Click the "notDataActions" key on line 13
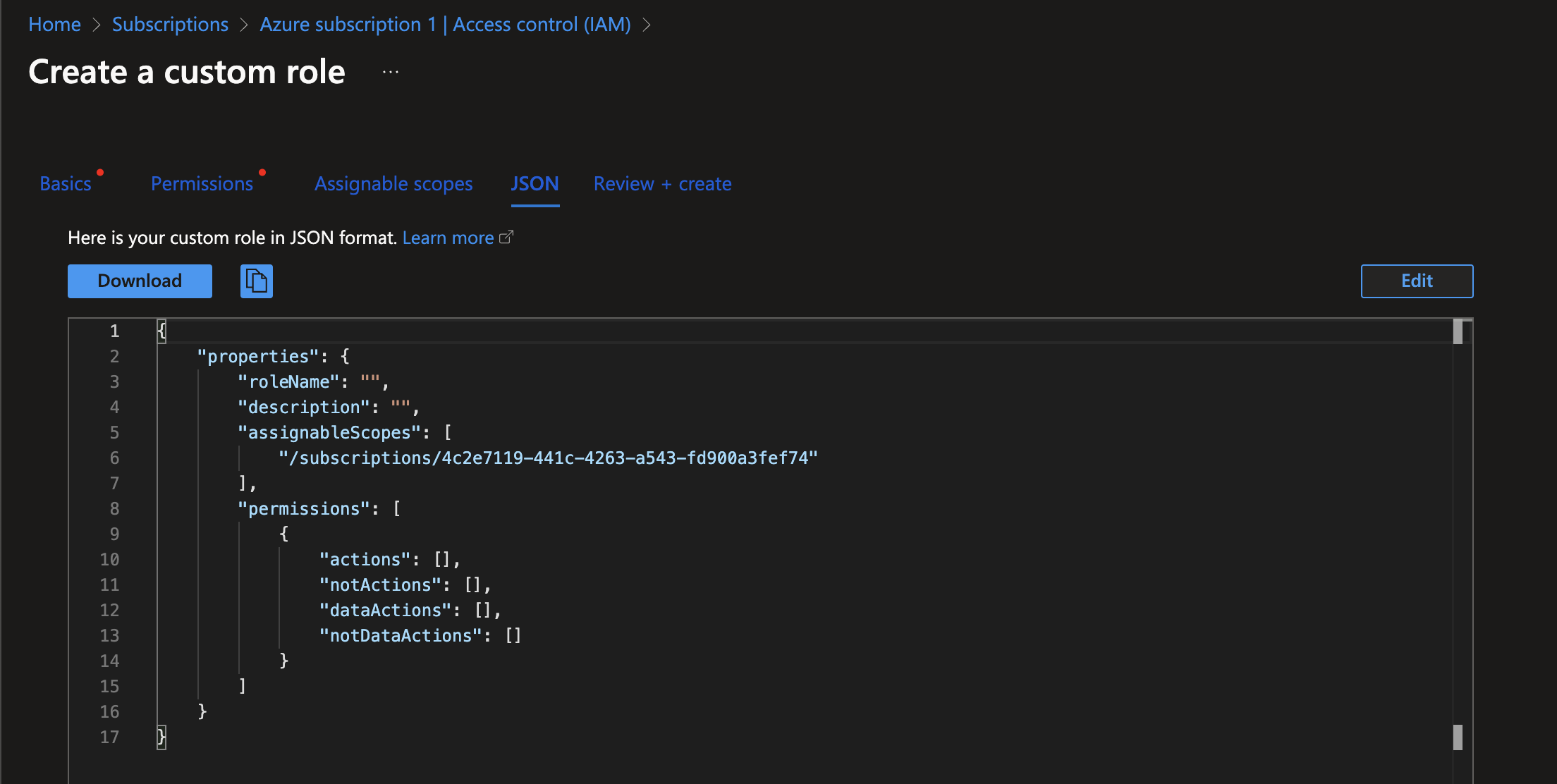 click(401, 636)
